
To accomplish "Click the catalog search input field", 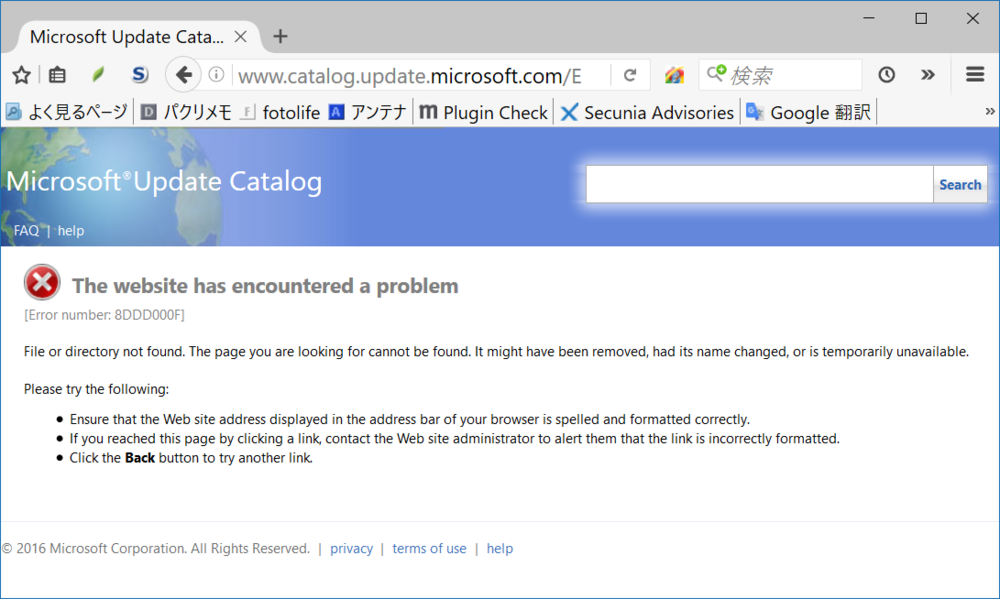I will pos(760,184).
